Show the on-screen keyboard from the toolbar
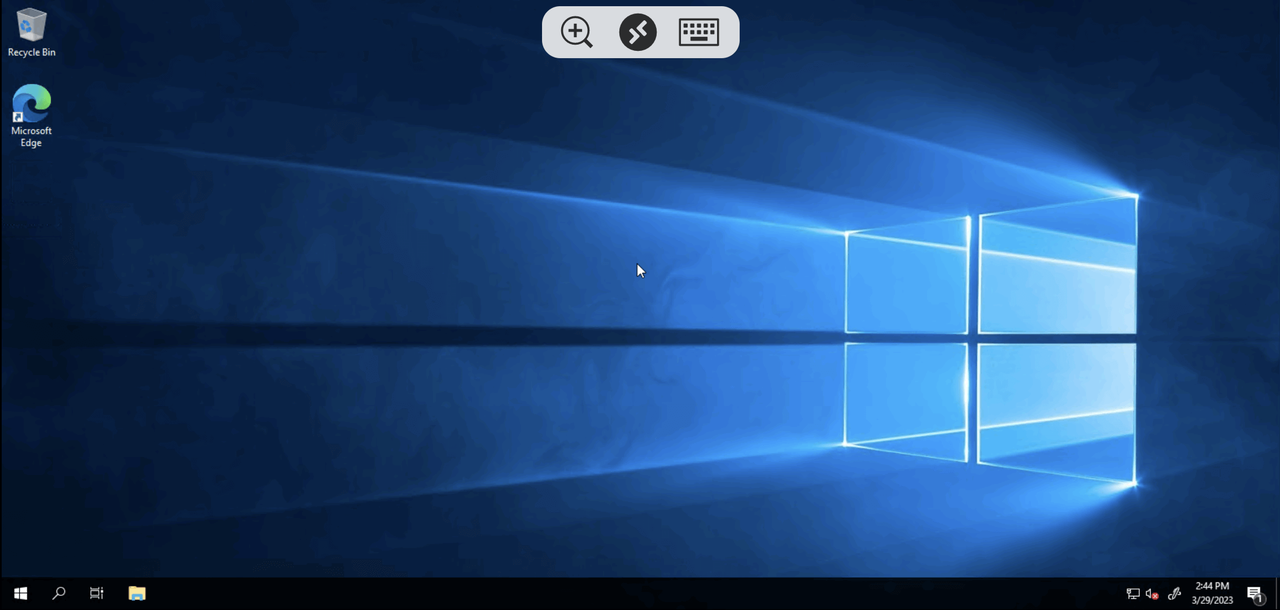This screenshot has width=1280, height=610. (699, 32)
